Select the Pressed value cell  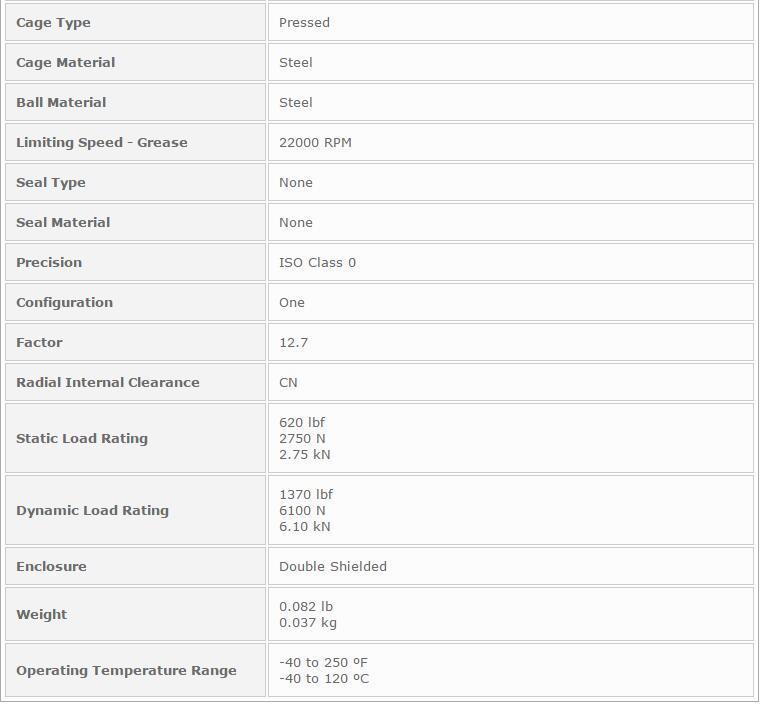[x=511, y=22]
